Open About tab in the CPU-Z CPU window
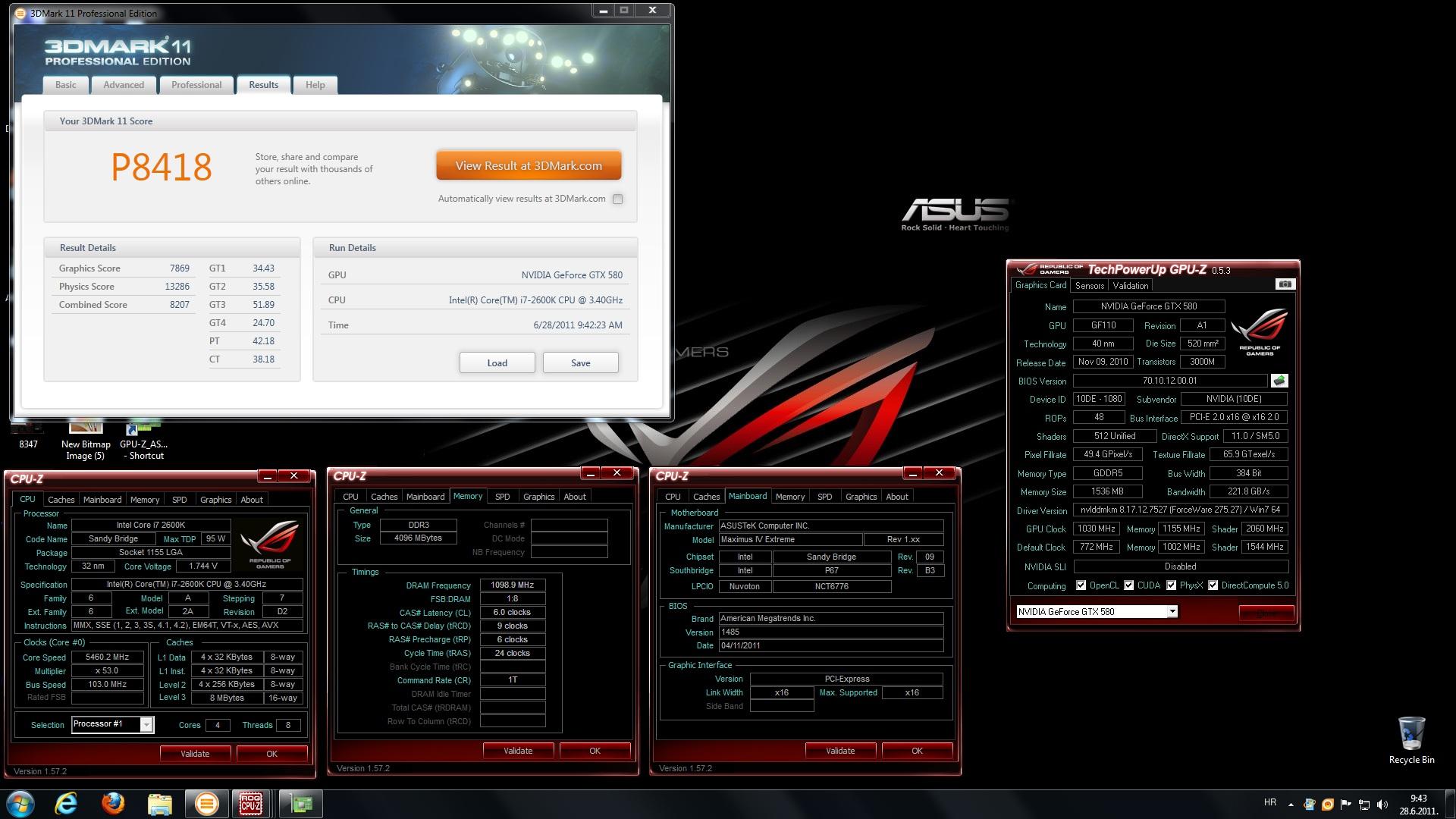This screenshot has width=1456, height=819. pyautogui.click(x=252, y=500)
